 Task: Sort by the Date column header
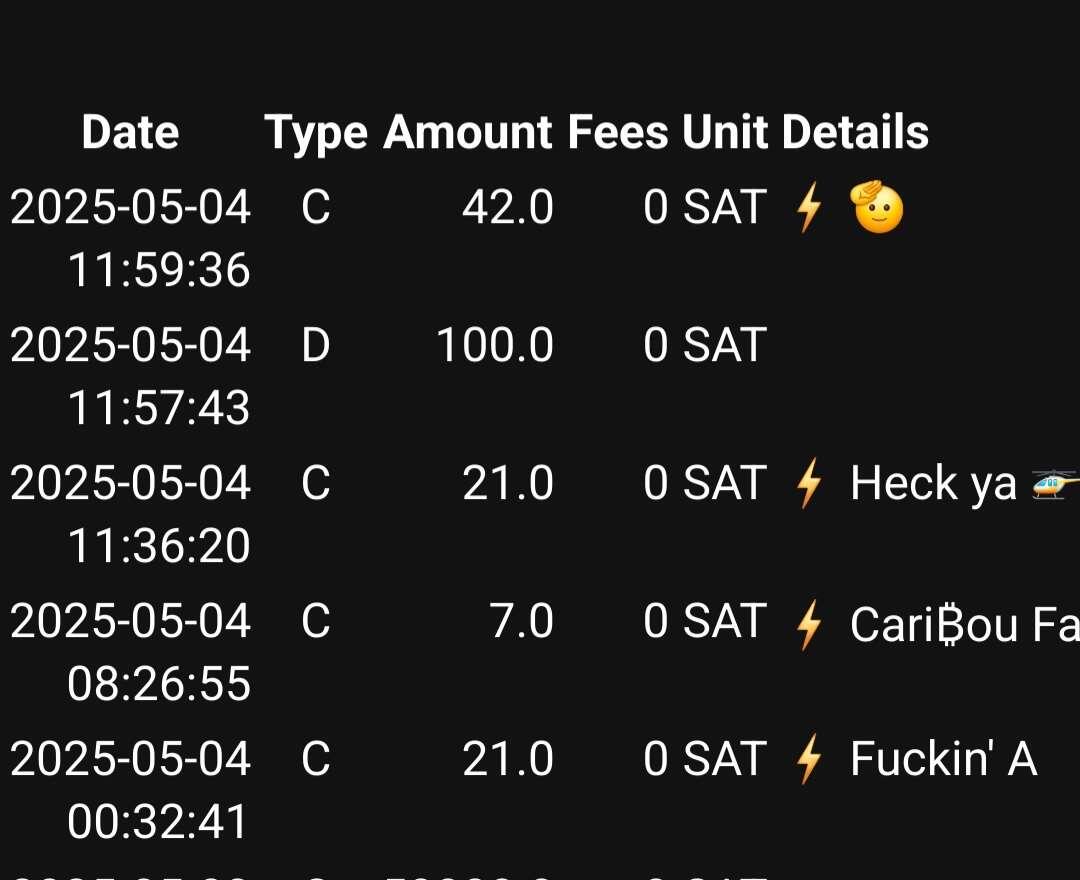[130, 132]
